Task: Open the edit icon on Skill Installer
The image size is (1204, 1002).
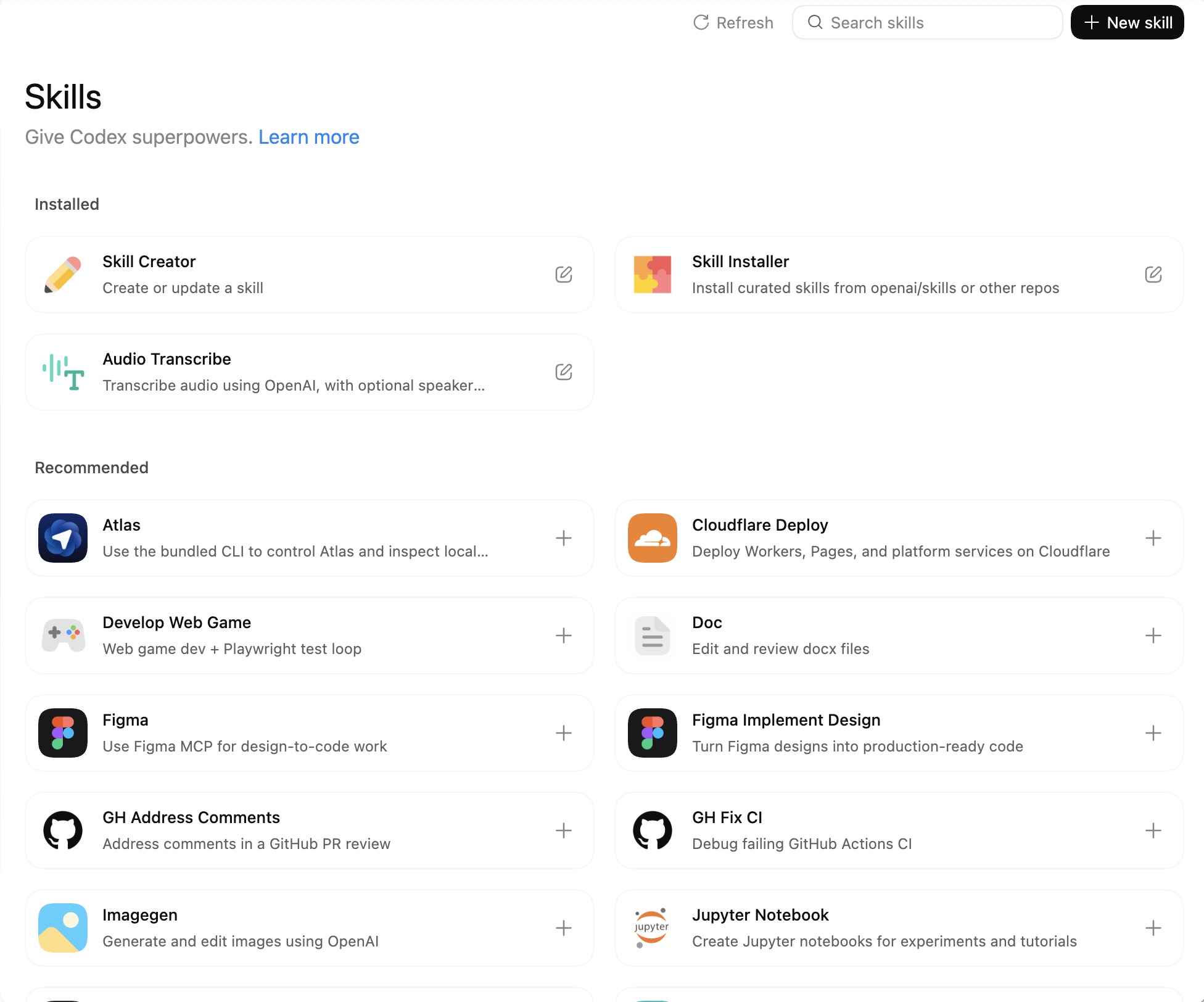Action: (x=1153, y=275)
